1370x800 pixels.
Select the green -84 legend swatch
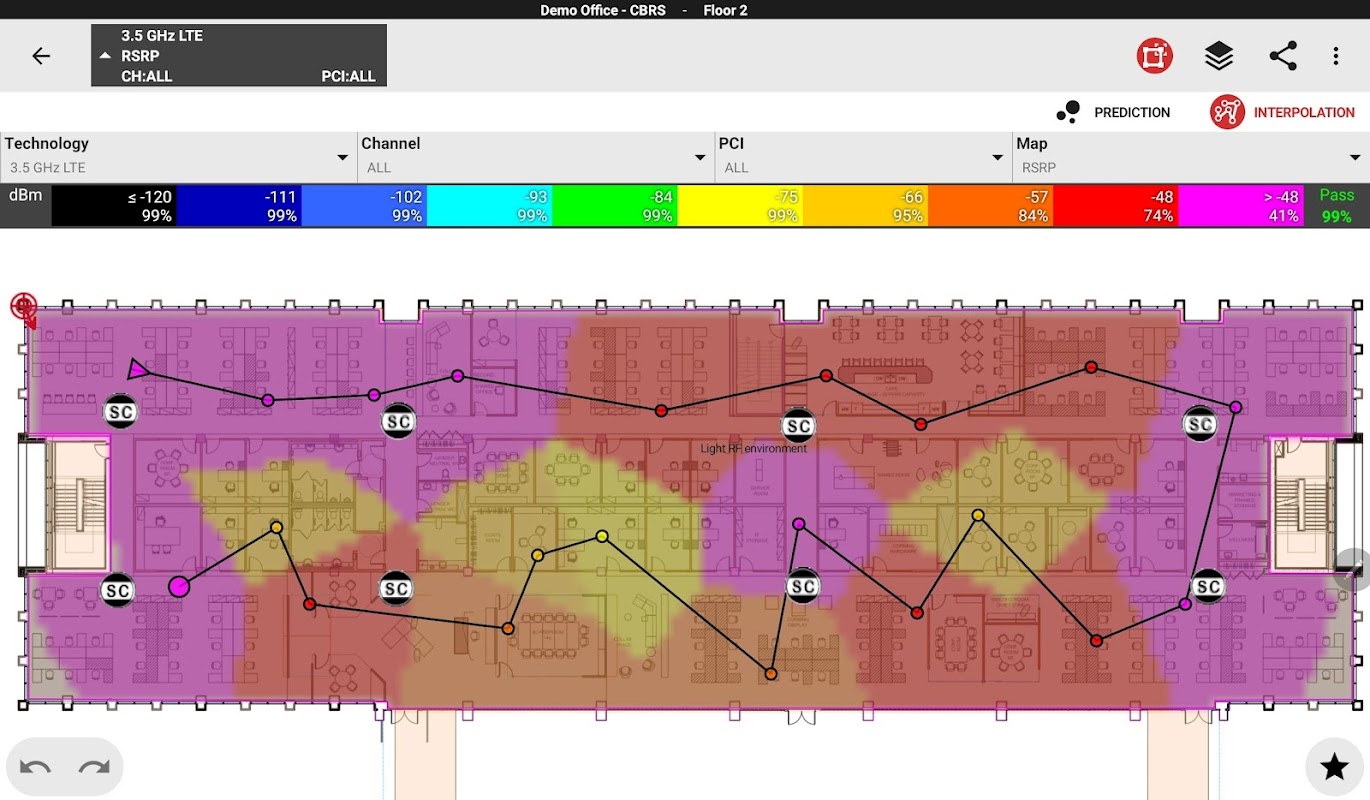coord(614,206)
